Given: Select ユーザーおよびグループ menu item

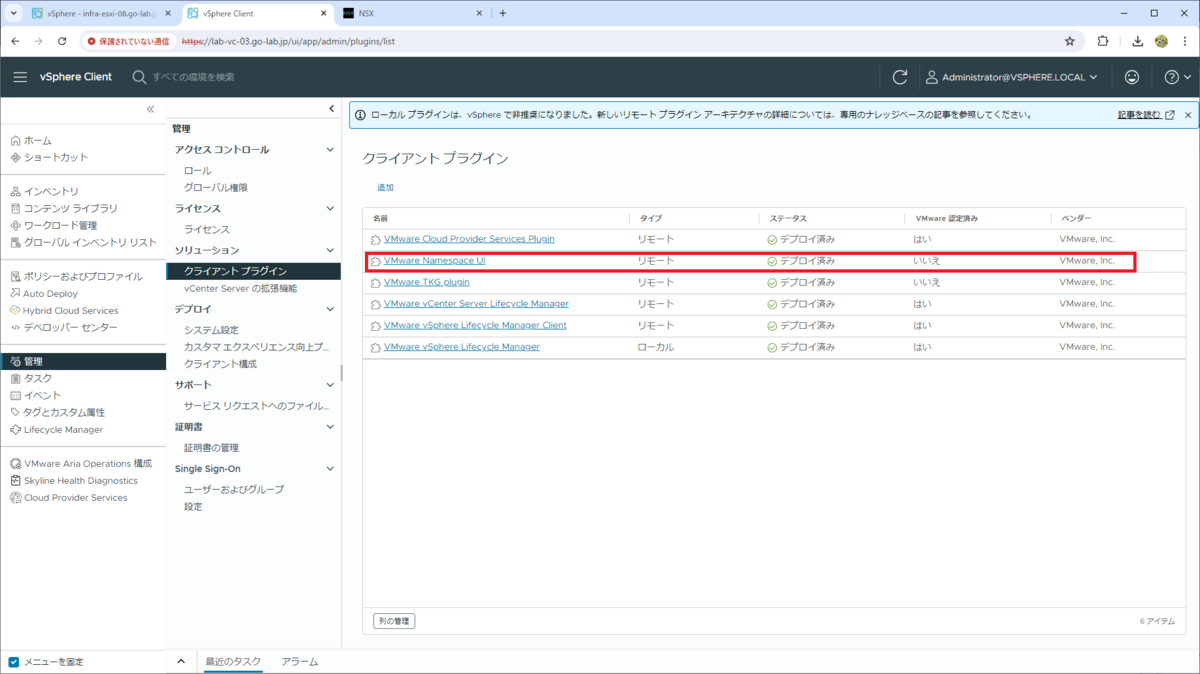Looking at the screenshot, I should tap(234, 490).
